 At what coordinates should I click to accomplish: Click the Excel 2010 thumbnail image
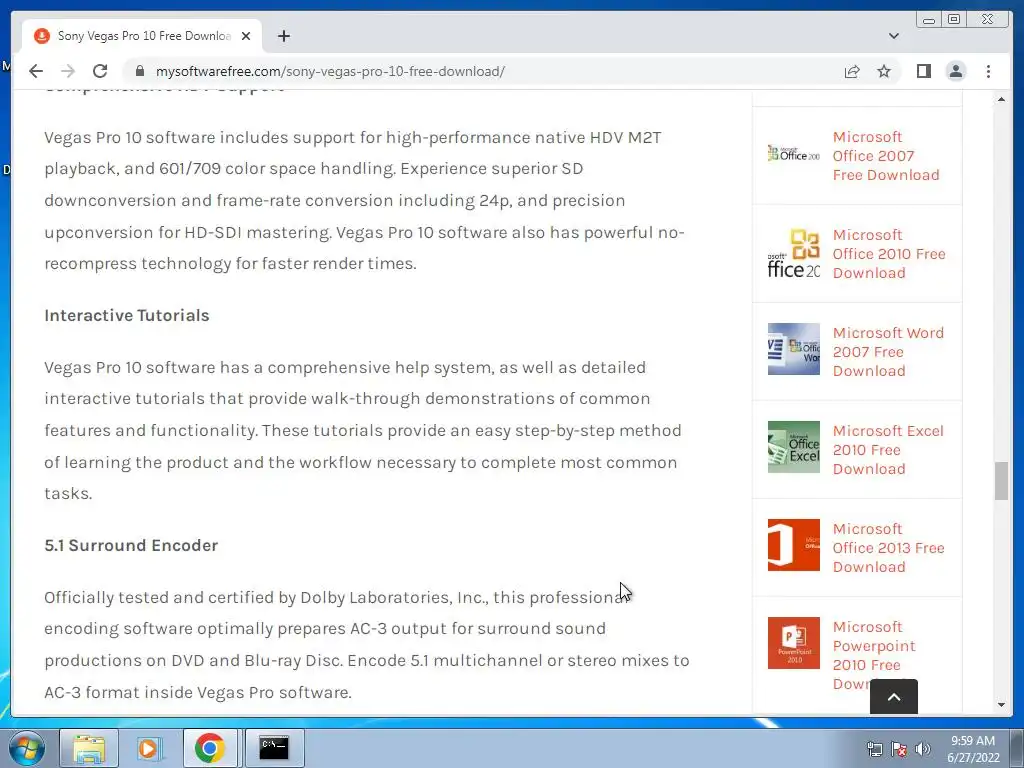pyautogui.click(x=793, y=447)
